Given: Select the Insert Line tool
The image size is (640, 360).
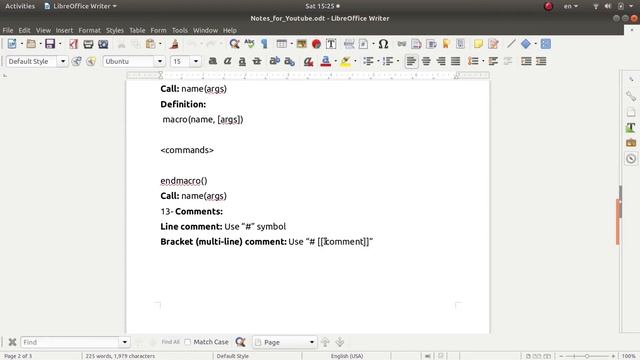Looking at the screenshot, I should pos(511,44).
